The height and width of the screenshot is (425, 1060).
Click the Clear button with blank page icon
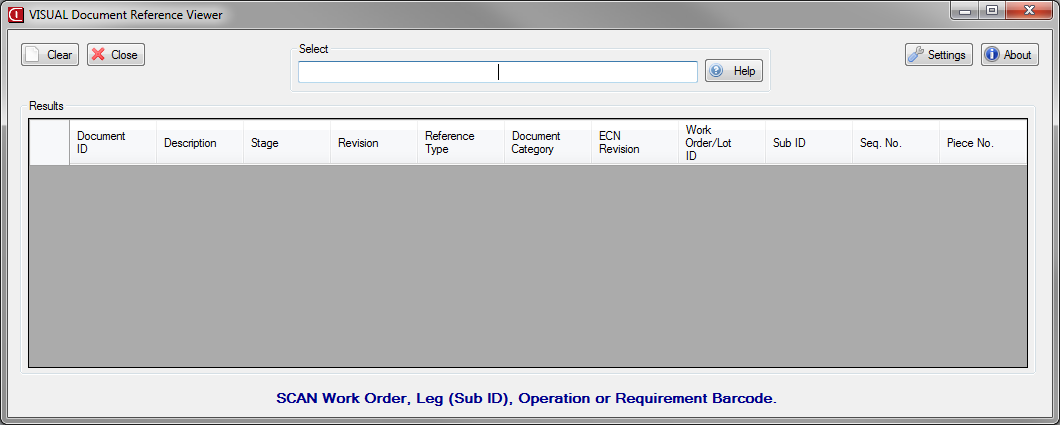point(50,55)
